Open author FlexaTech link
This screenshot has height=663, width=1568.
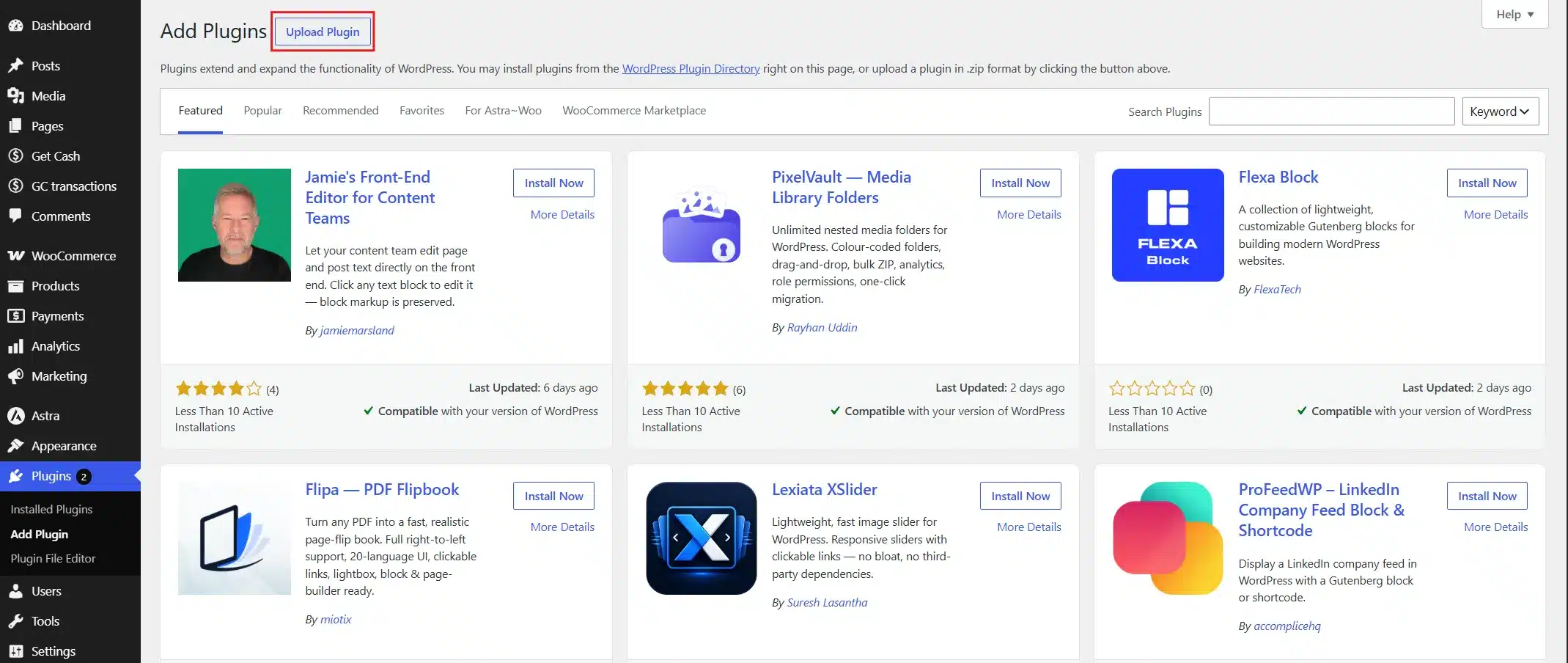click(1277, 290)
